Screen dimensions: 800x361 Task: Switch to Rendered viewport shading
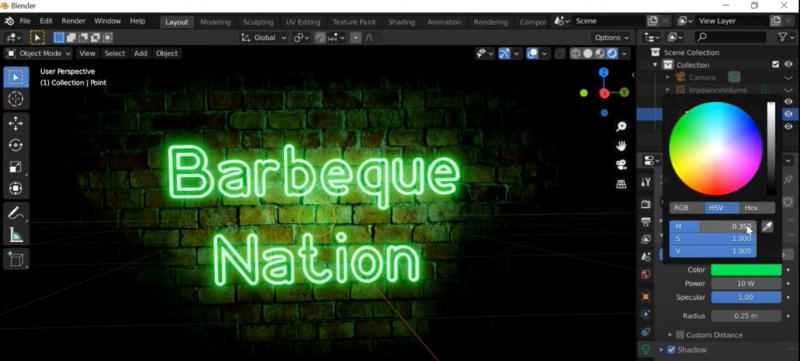pyautogui.click(x=612, y=54)
